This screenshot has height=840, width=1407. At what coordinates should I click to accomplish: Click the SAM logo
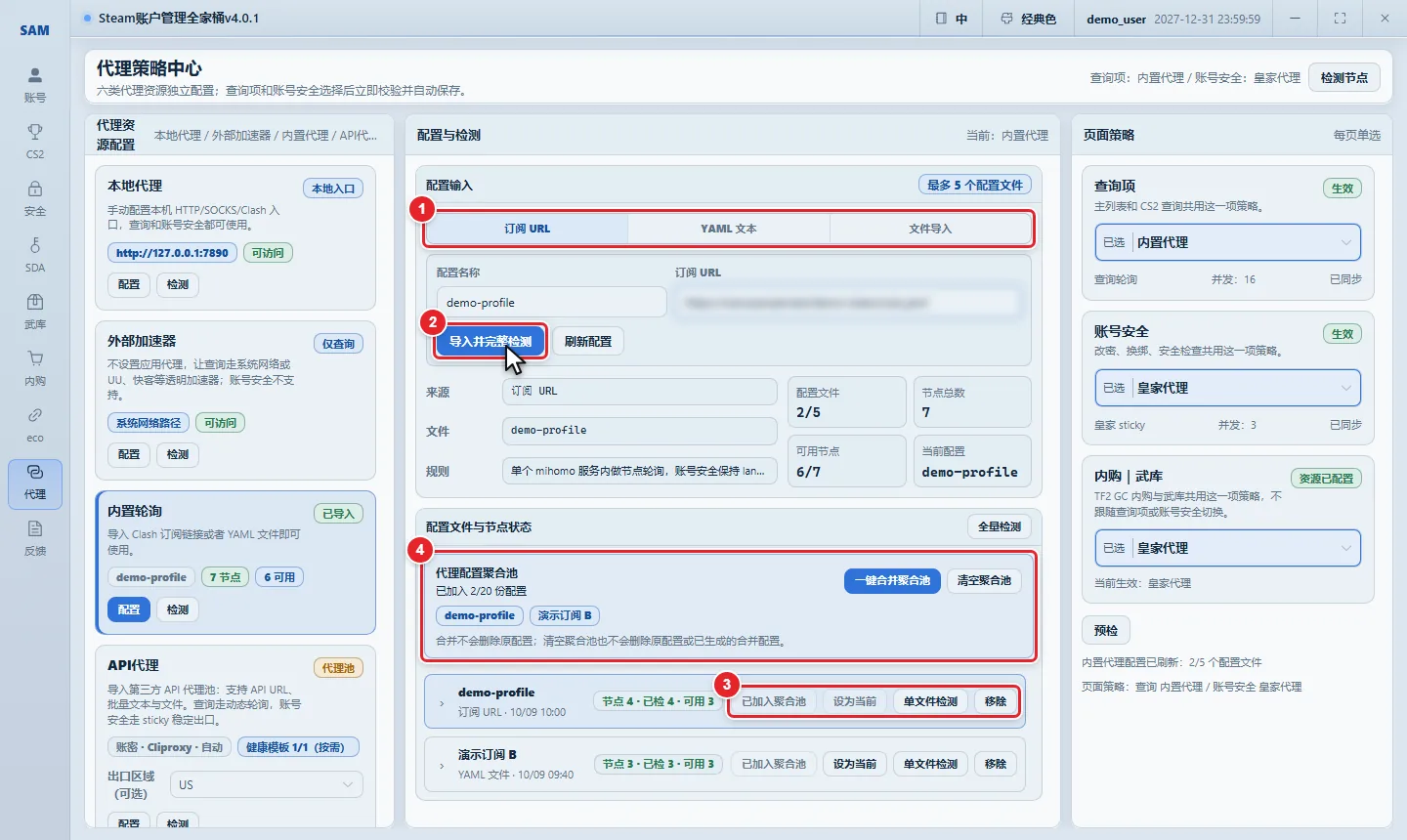[35, 30]
